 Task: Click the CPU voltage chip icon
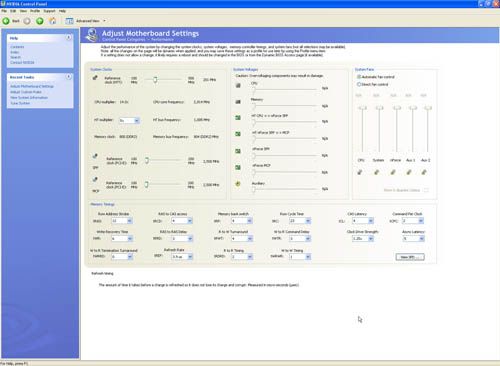(238, 85)
